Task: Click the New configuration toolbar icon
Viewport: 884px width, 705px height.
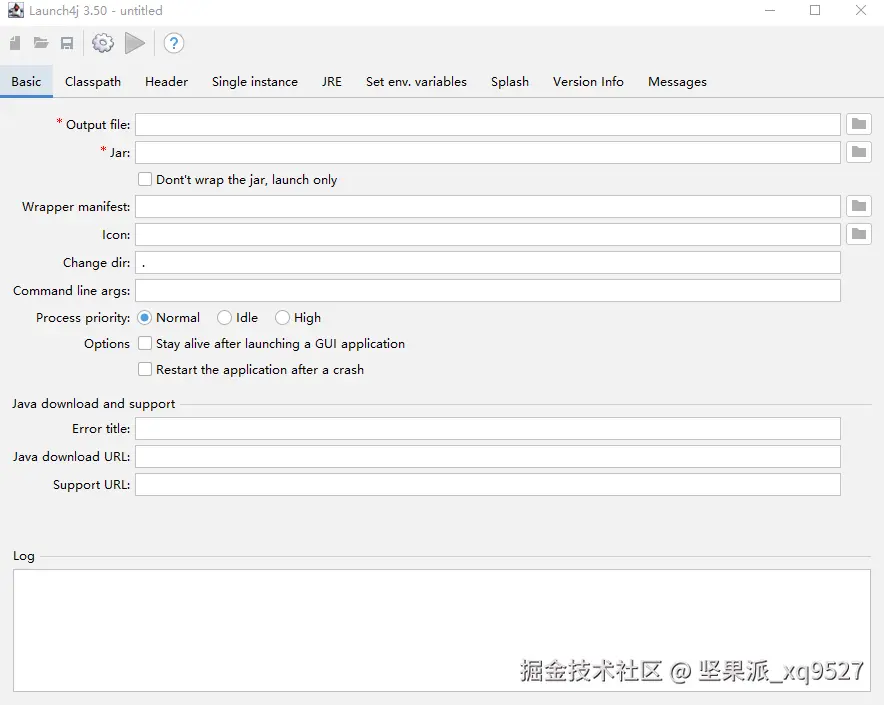Action: [15, 43]
